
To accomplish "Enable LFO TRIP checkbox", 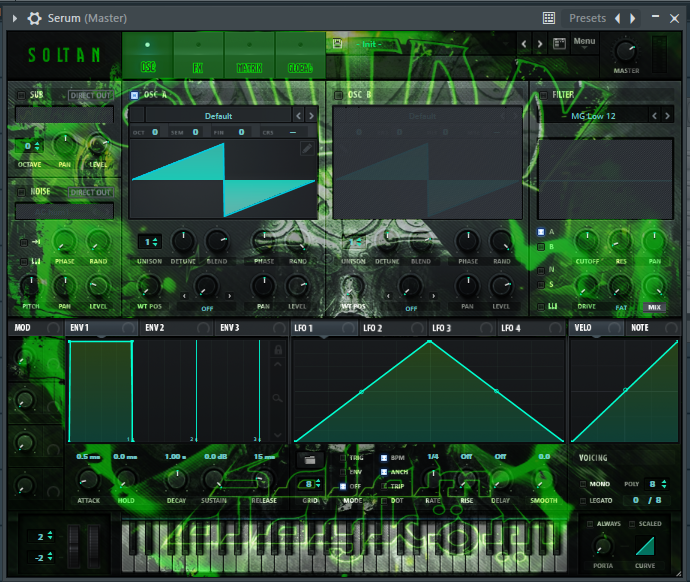I will pos(384,486).
